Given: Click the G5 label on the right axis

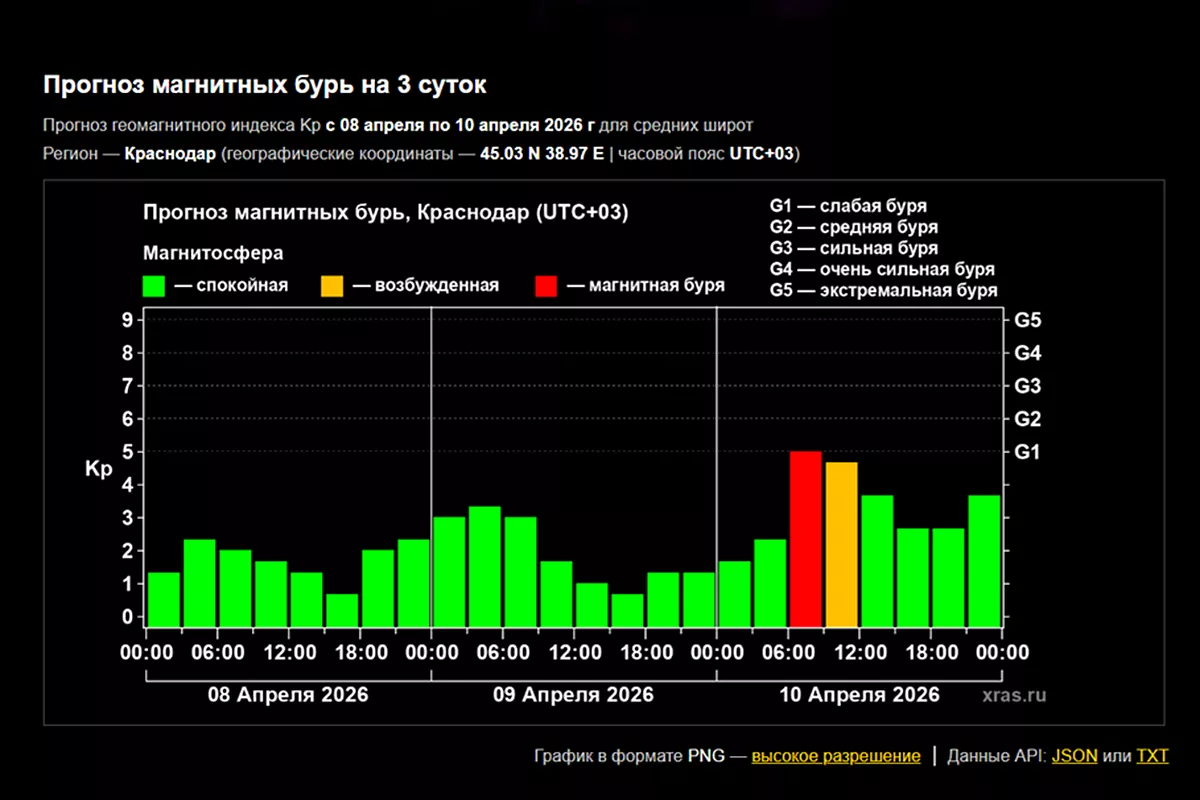Looking at the screenshot, I should click(1028, 321).
